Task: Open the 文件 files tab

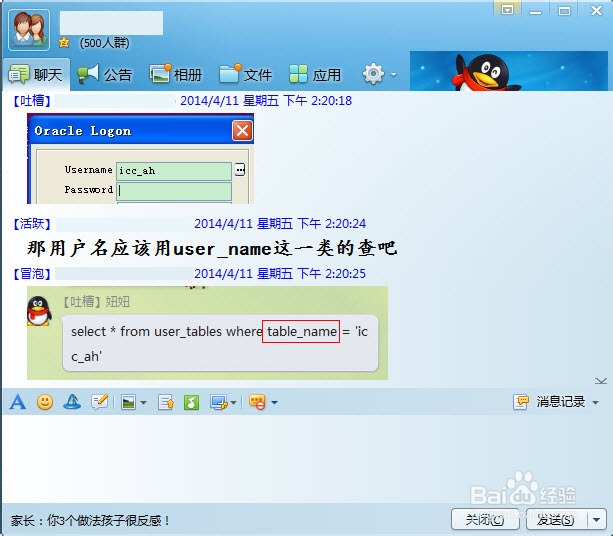Action: [x=246, y=74]
